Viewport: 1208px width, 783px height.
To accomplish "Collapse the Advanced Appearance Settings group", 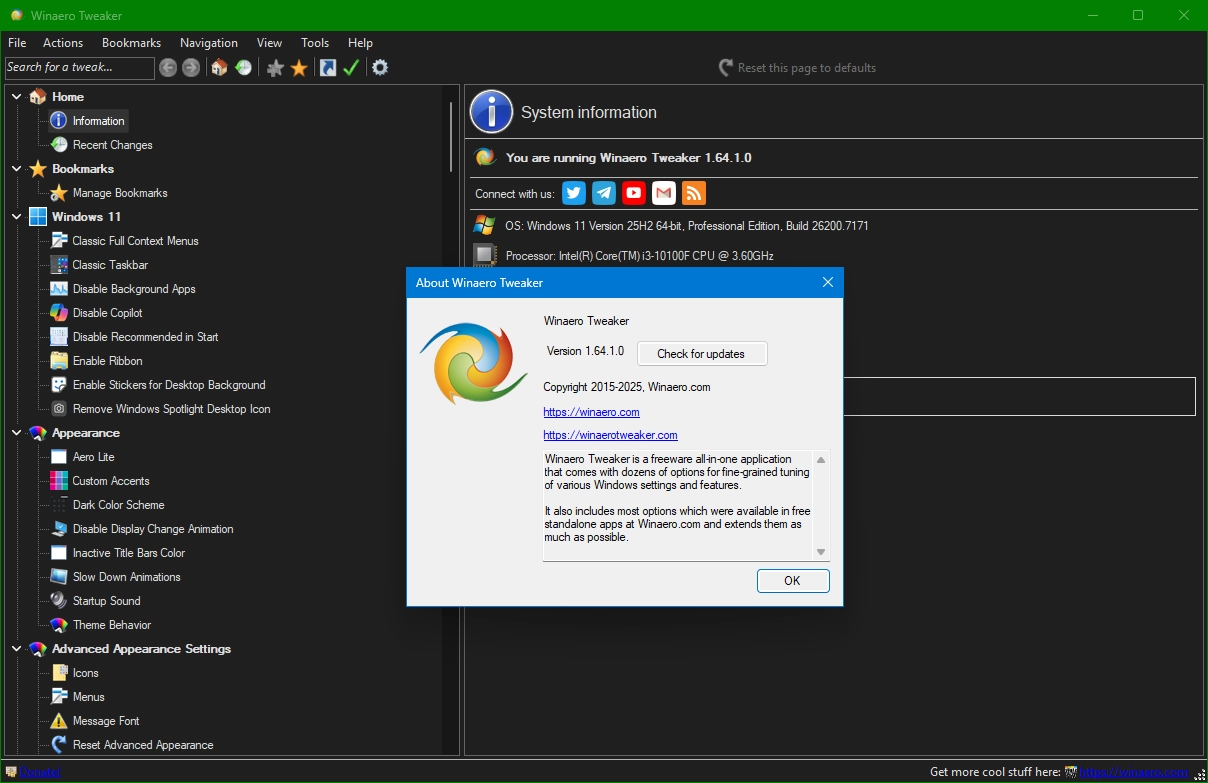I will pyautogui.click(x=17, y=649).
